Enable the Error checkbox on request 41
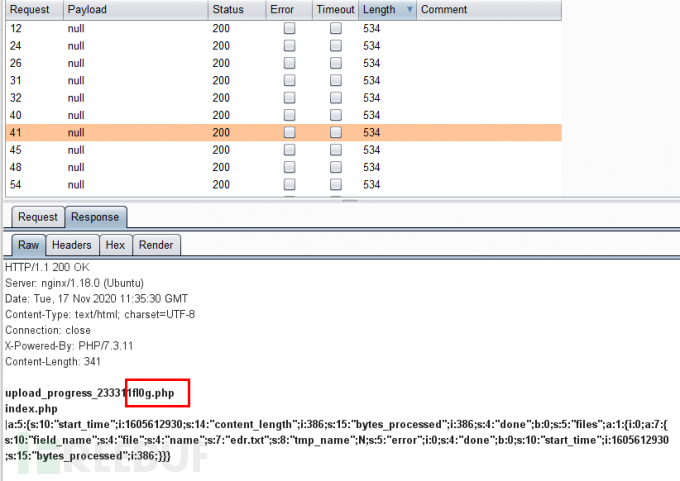This screenshot has width=680, height=481. [x=289, y=132]
